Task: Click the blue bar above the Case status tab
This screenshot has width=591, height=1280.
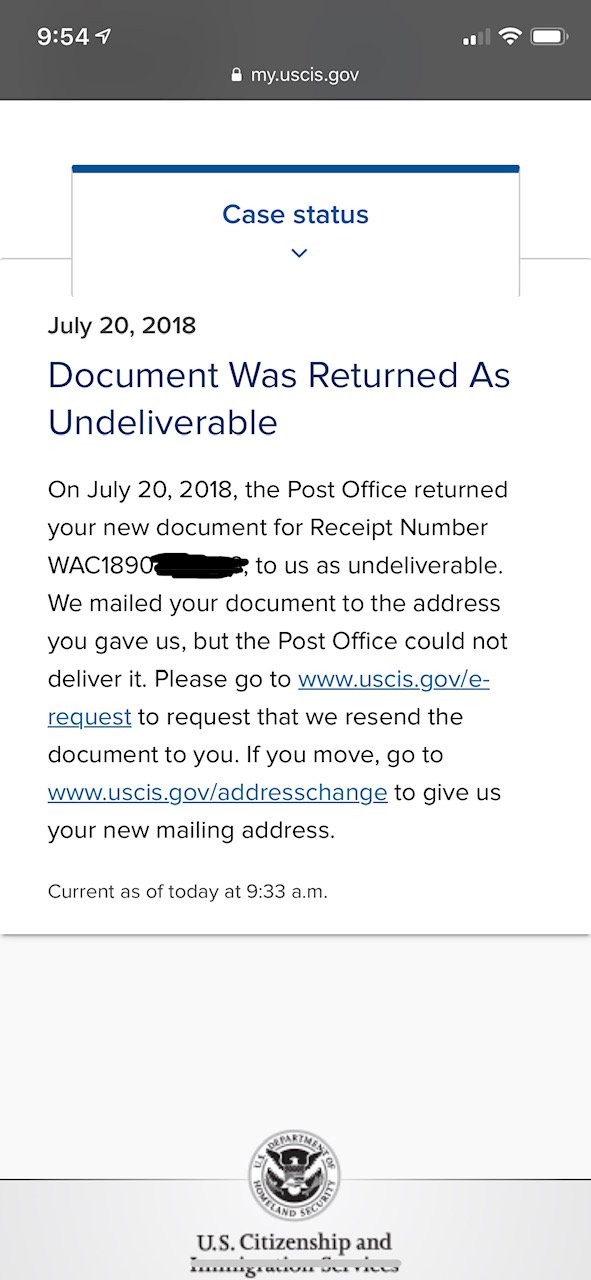Action: click(x=296, y=169)
